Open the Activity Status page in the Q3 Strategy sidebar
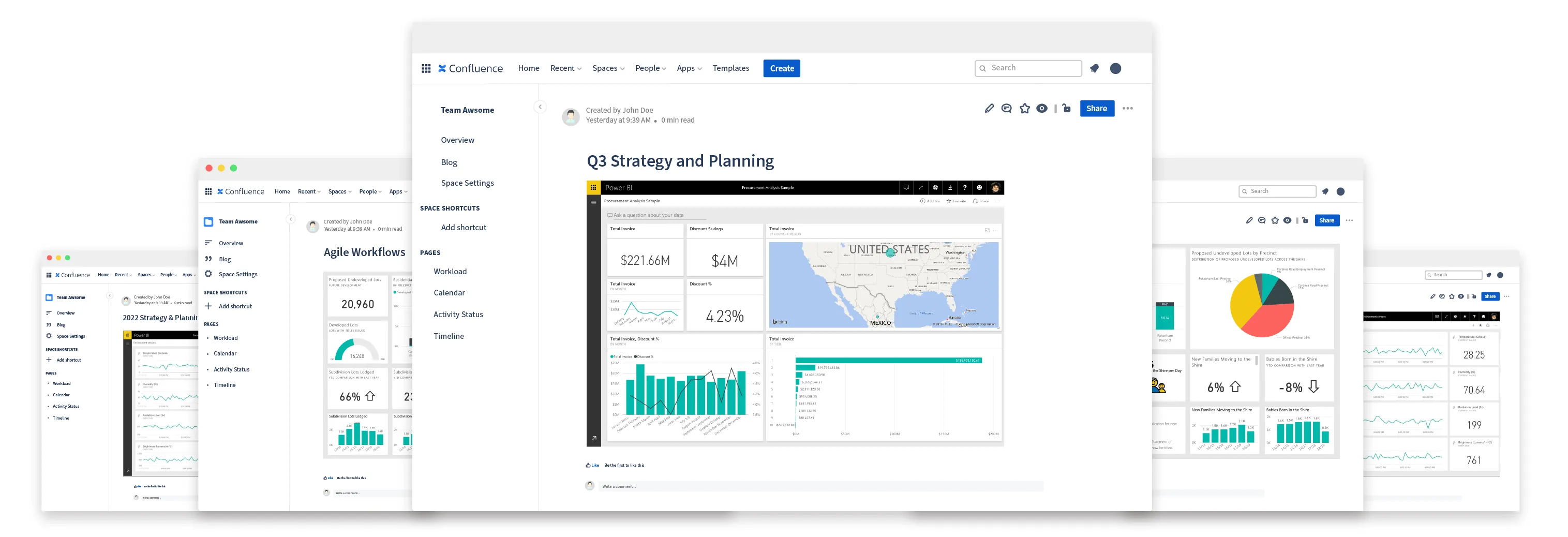1568x537 pixels. 458,314
